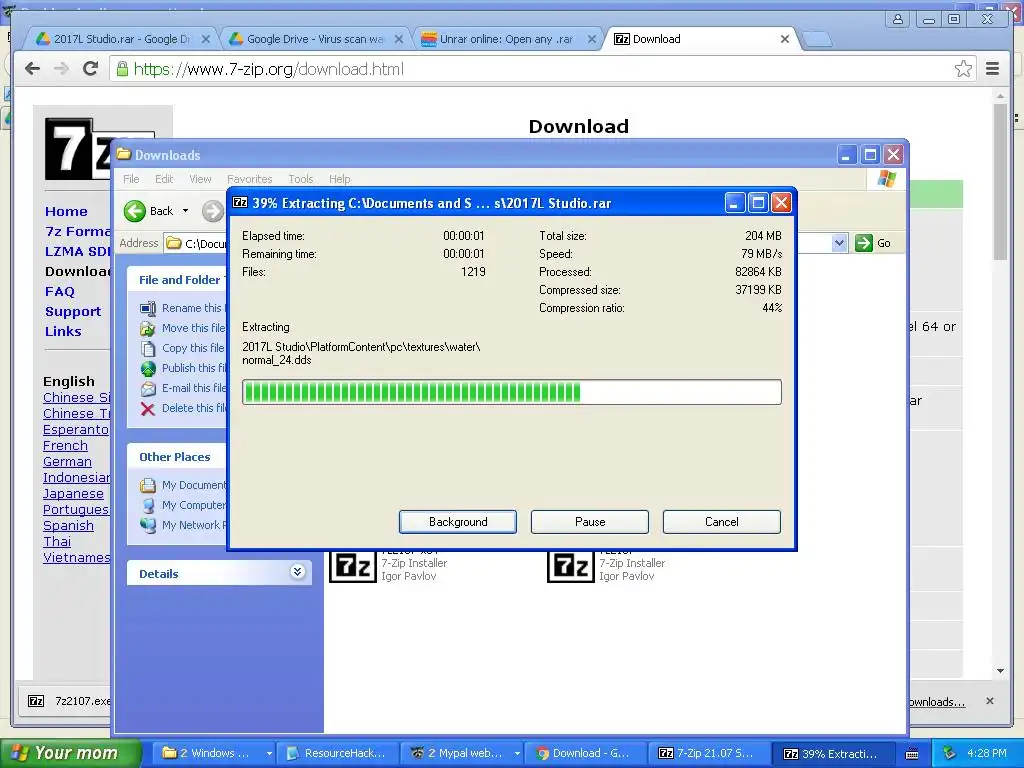
Task: Click the green Go arrow button
Action: coord(863,243)
